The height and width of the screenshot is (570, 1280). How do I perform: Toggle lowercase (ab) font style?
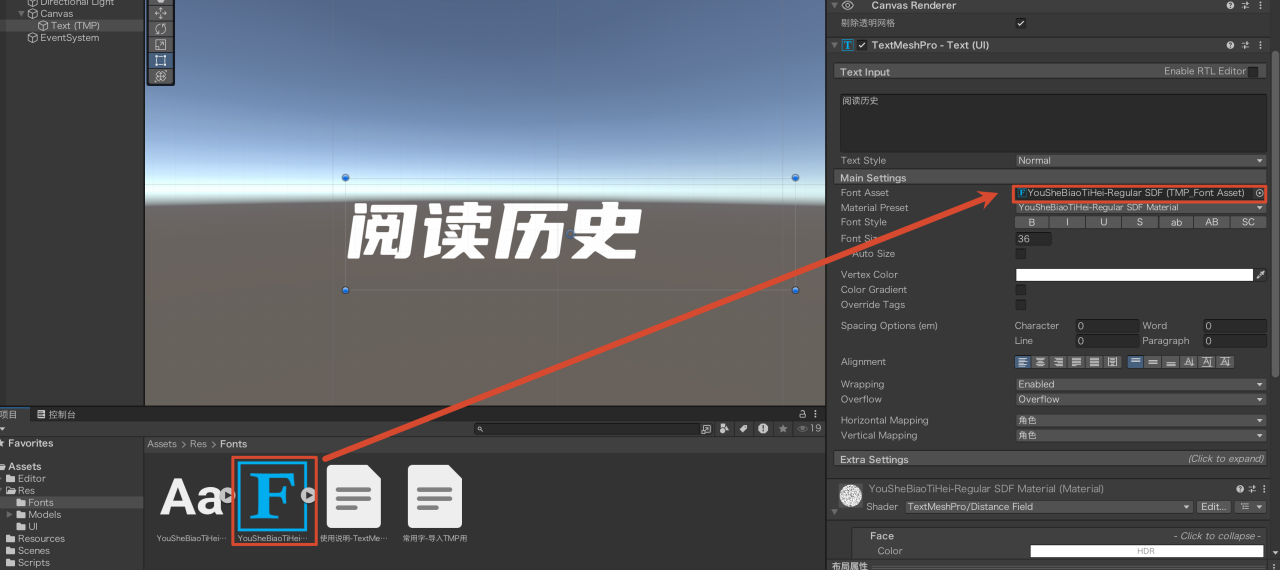coord(1177,222)
